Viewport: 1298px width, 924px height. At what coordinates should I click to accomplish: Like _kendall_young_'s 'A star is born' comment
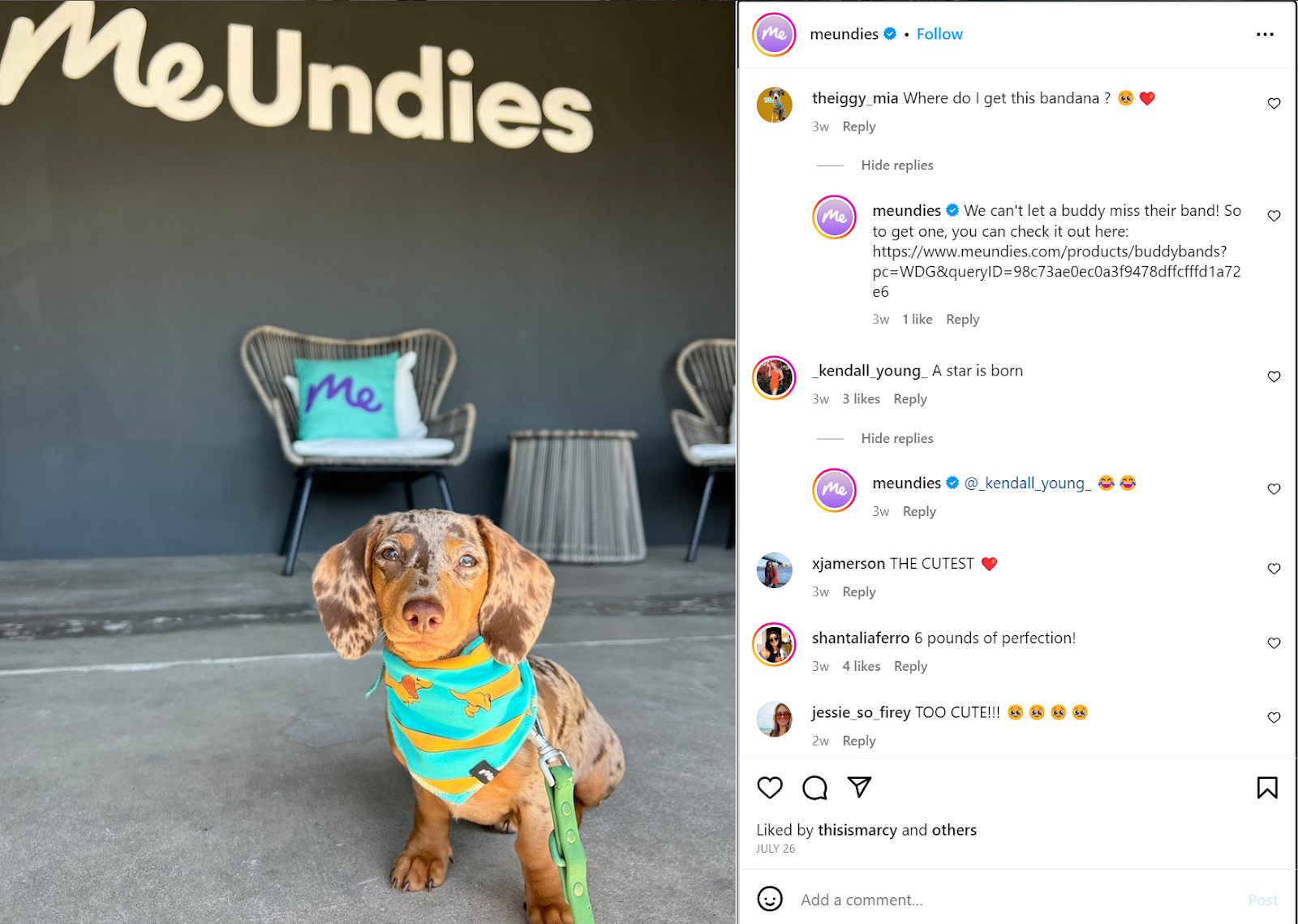pos(1274,376)
